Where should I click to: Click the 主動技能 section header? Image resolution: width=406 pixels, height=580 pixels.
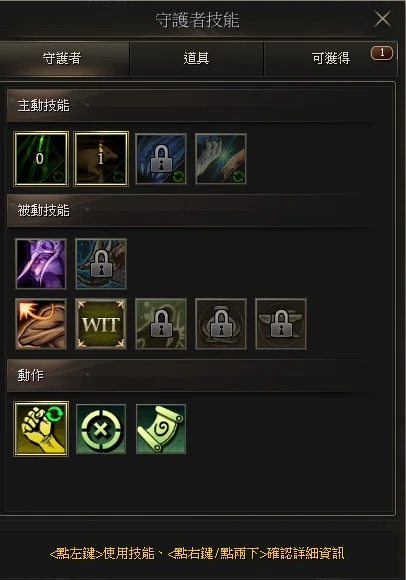tap(189, 106)
